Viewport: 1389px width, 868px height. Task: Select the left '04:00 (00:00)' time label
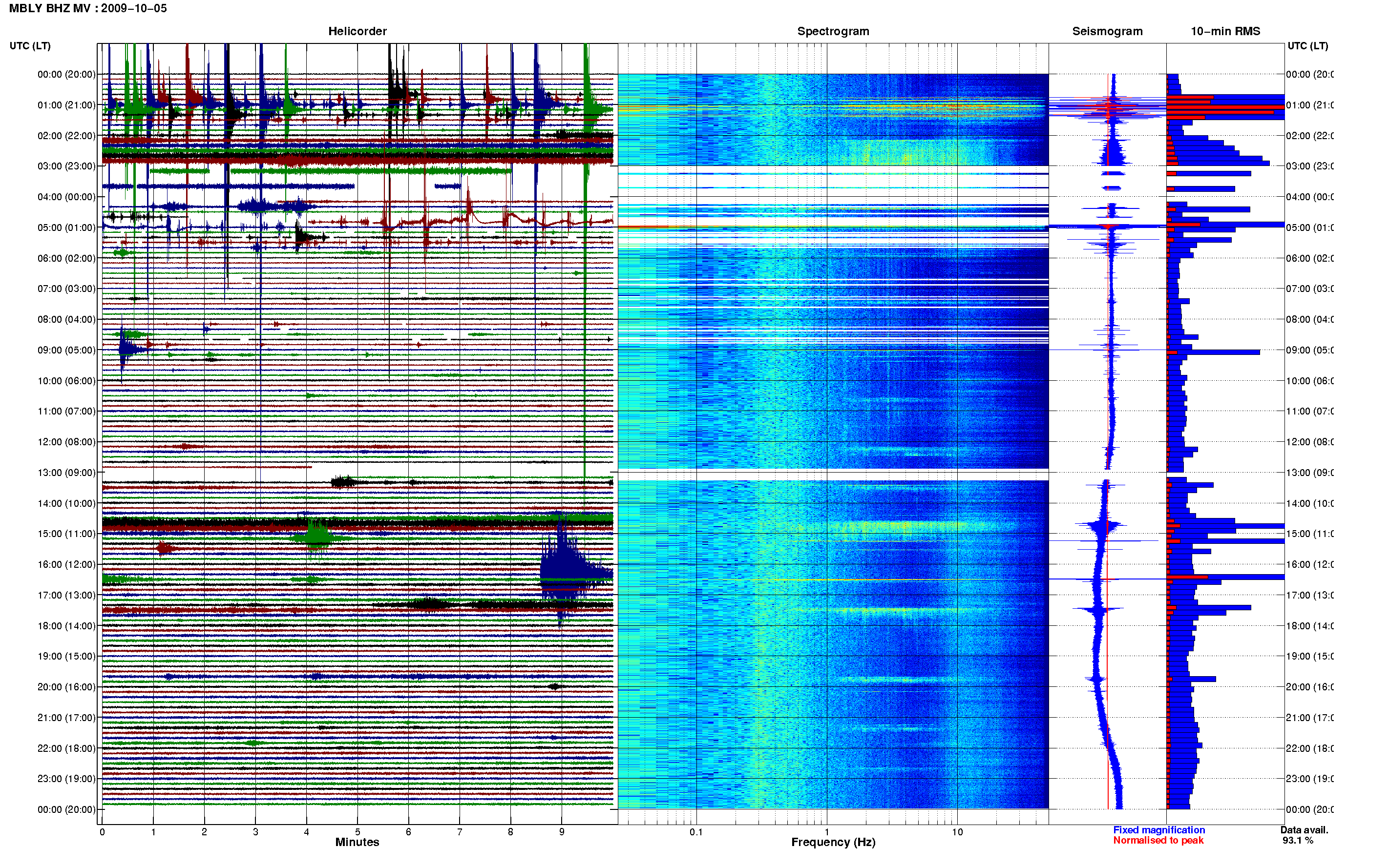click(66, 197)
